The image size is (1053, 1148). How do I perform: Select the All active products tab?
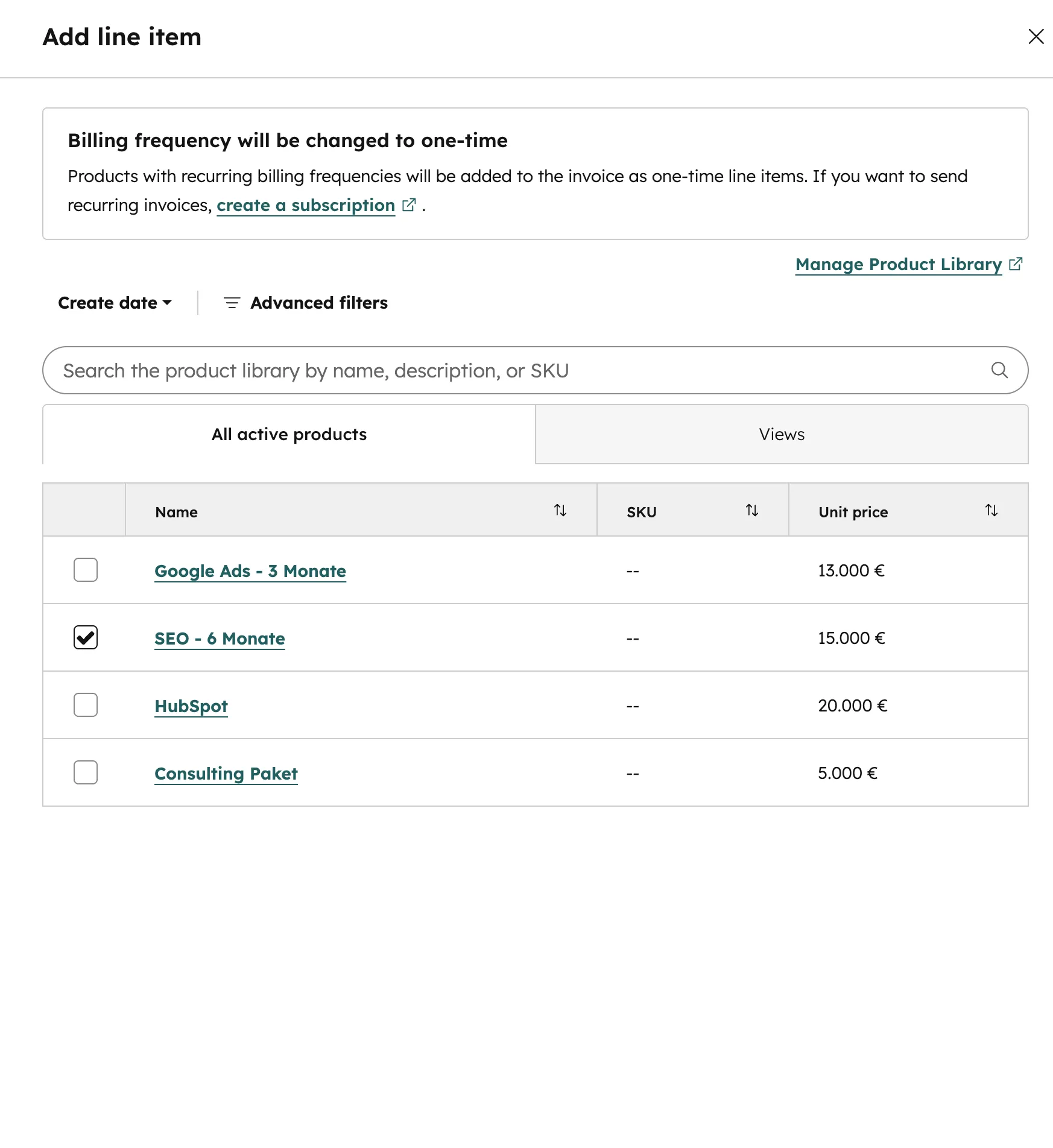[x=289, y=434]
